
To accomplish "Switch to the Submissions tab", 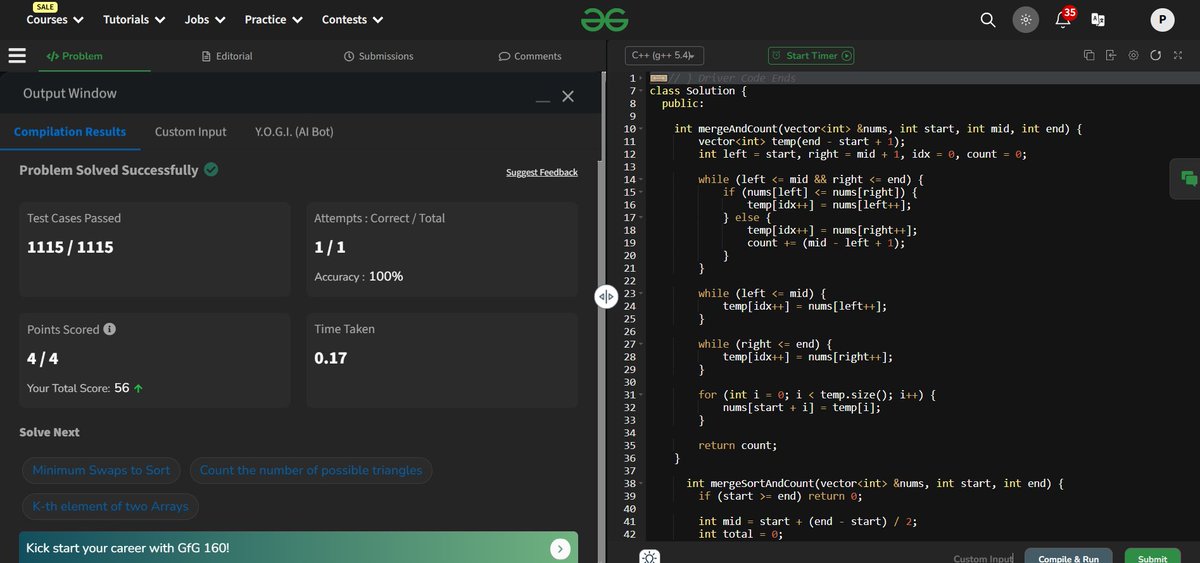I will point(377,56).
